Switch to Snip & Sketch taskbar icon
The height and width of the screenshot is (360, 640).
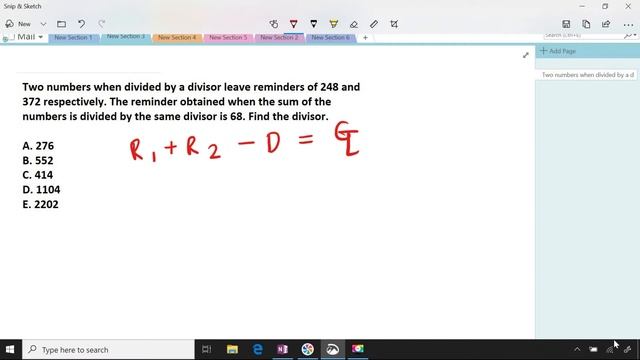pos(333,349)
